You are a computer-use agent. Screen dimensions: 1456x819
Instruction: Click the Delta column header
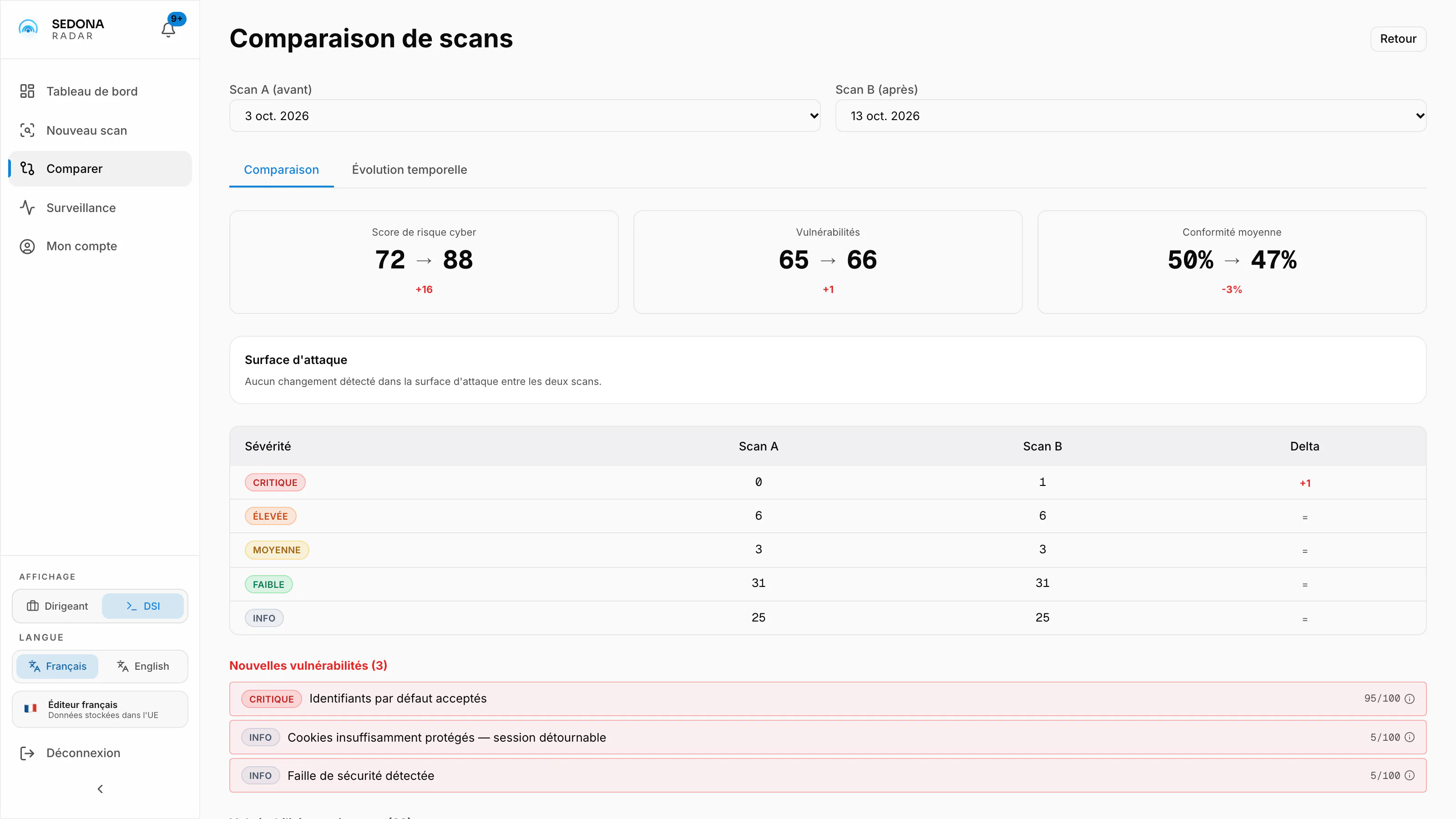click(x=1304, y=446)
